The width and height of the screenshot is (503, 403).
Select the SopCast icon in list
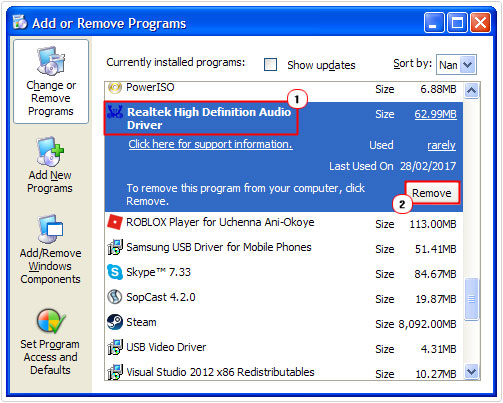pyautogui.click(x=115, y=297)
